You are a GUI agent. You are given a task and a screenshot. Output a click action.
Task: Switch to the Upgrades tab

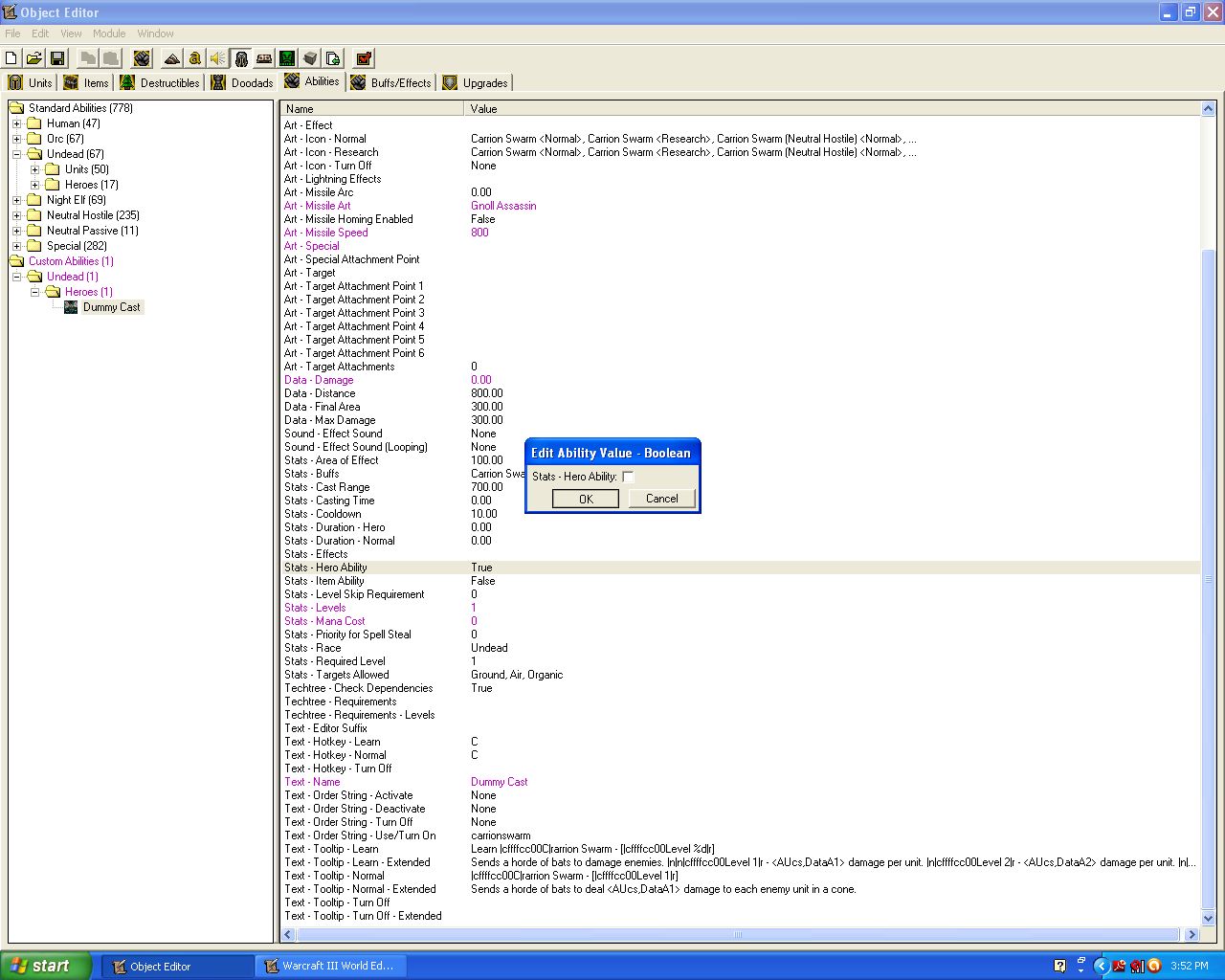coord(475,83)
